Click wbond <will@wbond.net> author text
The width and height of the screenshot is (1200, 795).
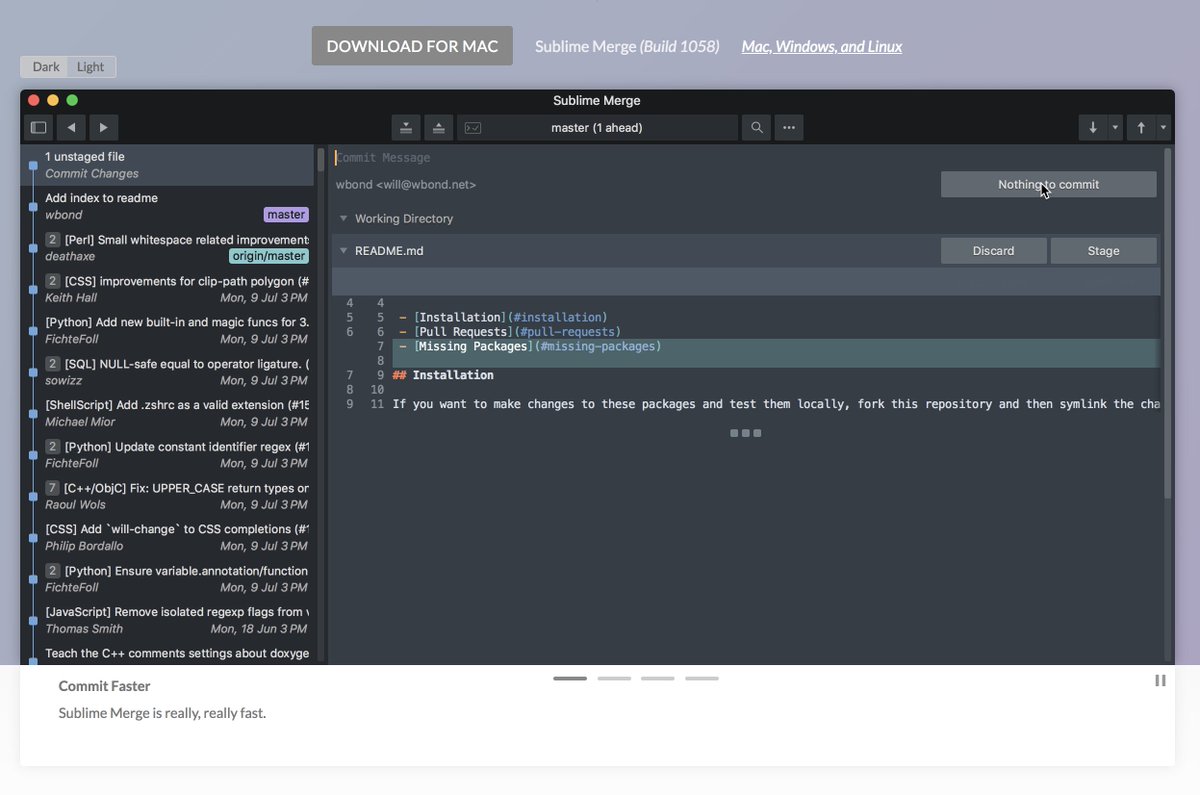click(x=406, y=185)
